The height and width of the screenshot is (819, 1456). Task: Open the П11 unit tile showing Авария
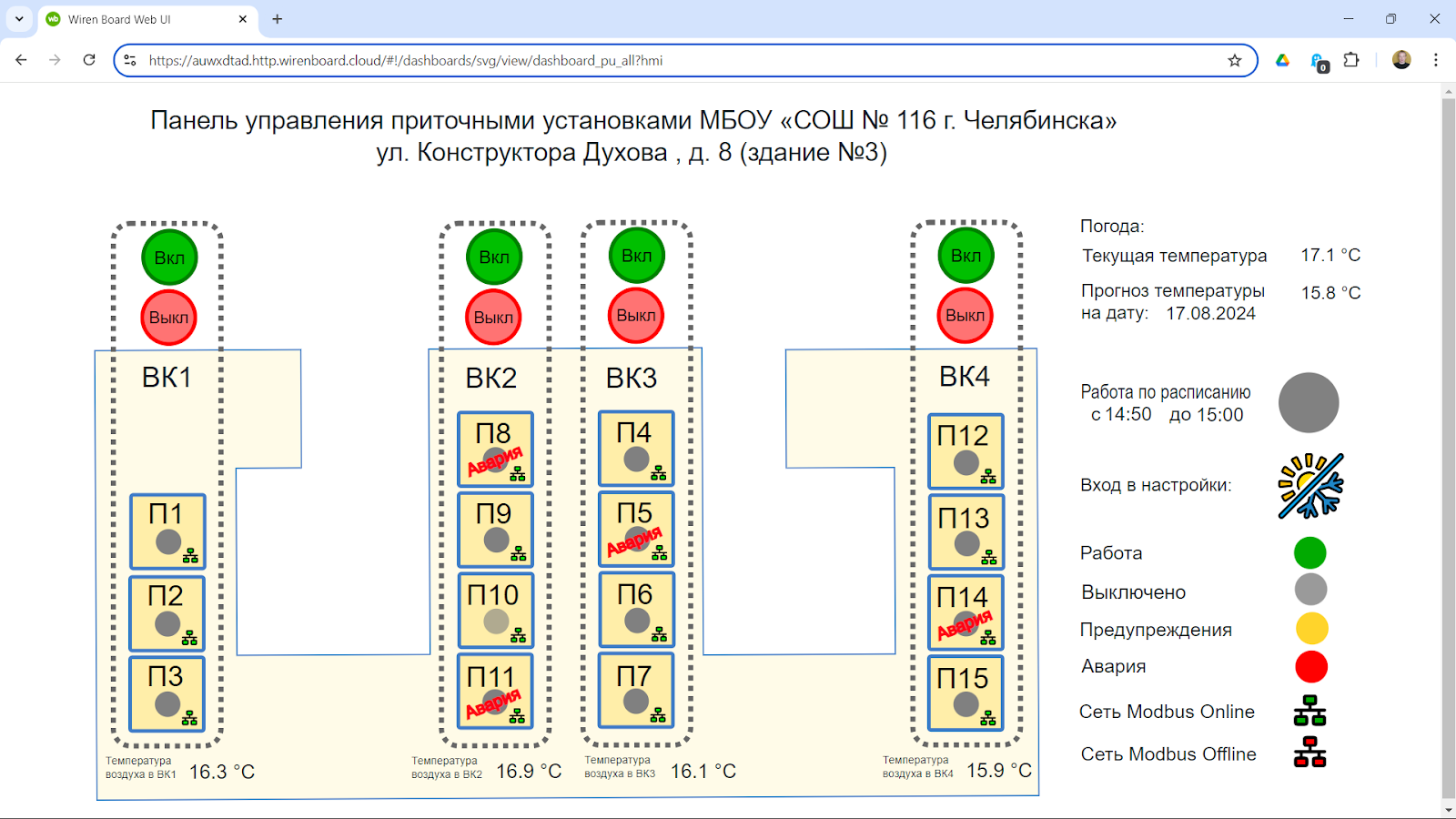tap(495, 692)
